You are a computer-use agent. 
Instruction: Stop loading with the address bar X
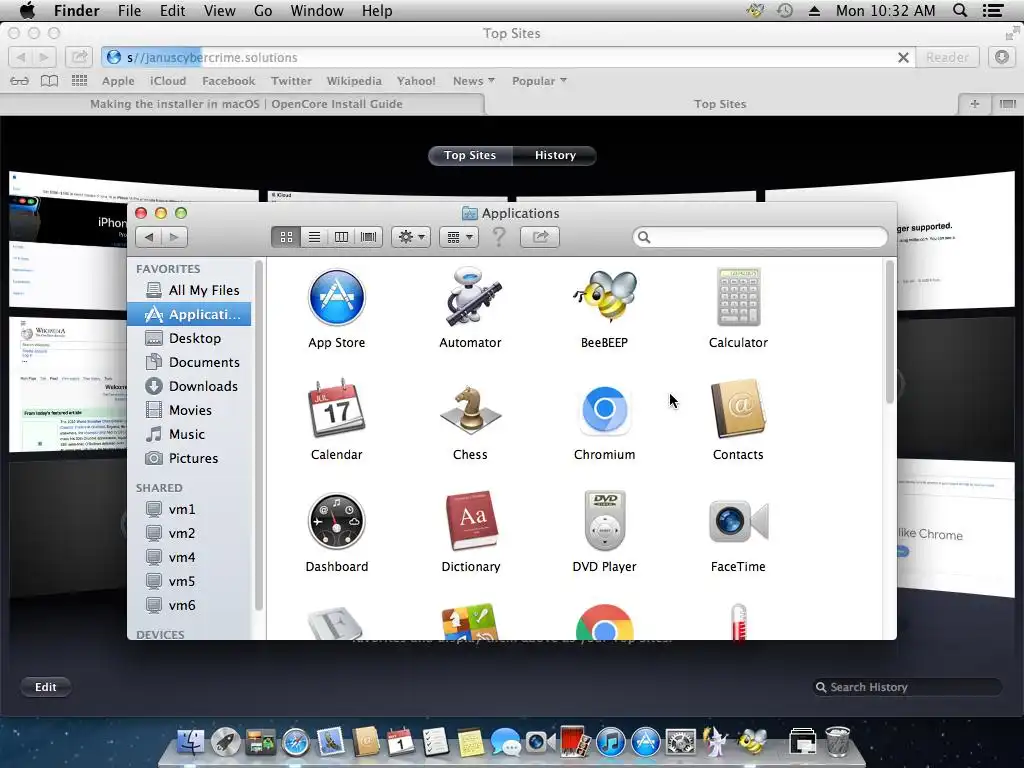coord(903,57)
